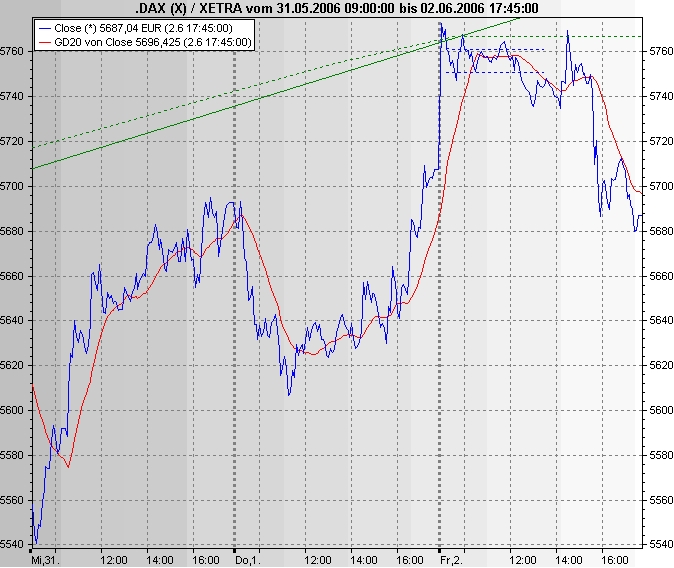Viewport: 674px width, 568px height.
Task: Click the 5620 label on right axis
Action: 661,365
